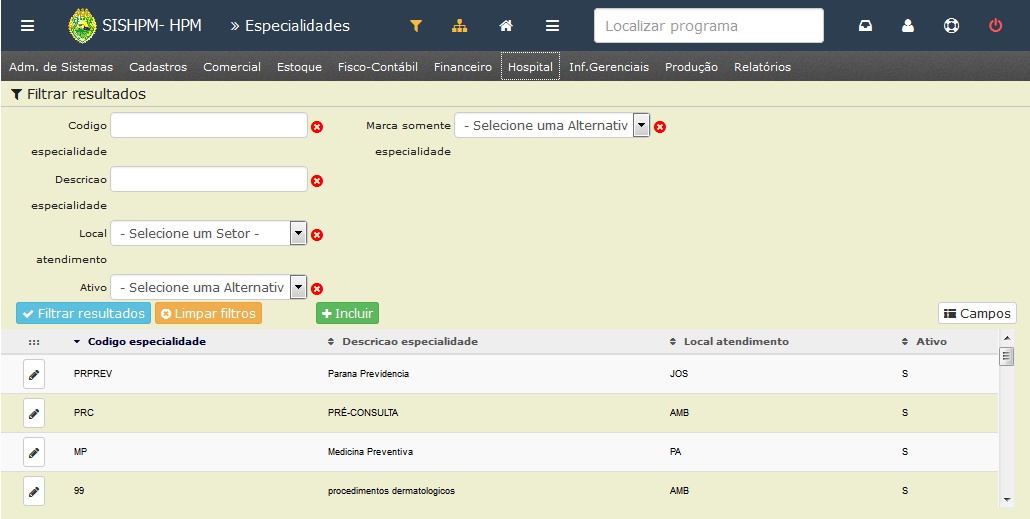The image size is (1030, 519).
Task: Focus the Codigo especialidade input field
Action: [209, 125]
